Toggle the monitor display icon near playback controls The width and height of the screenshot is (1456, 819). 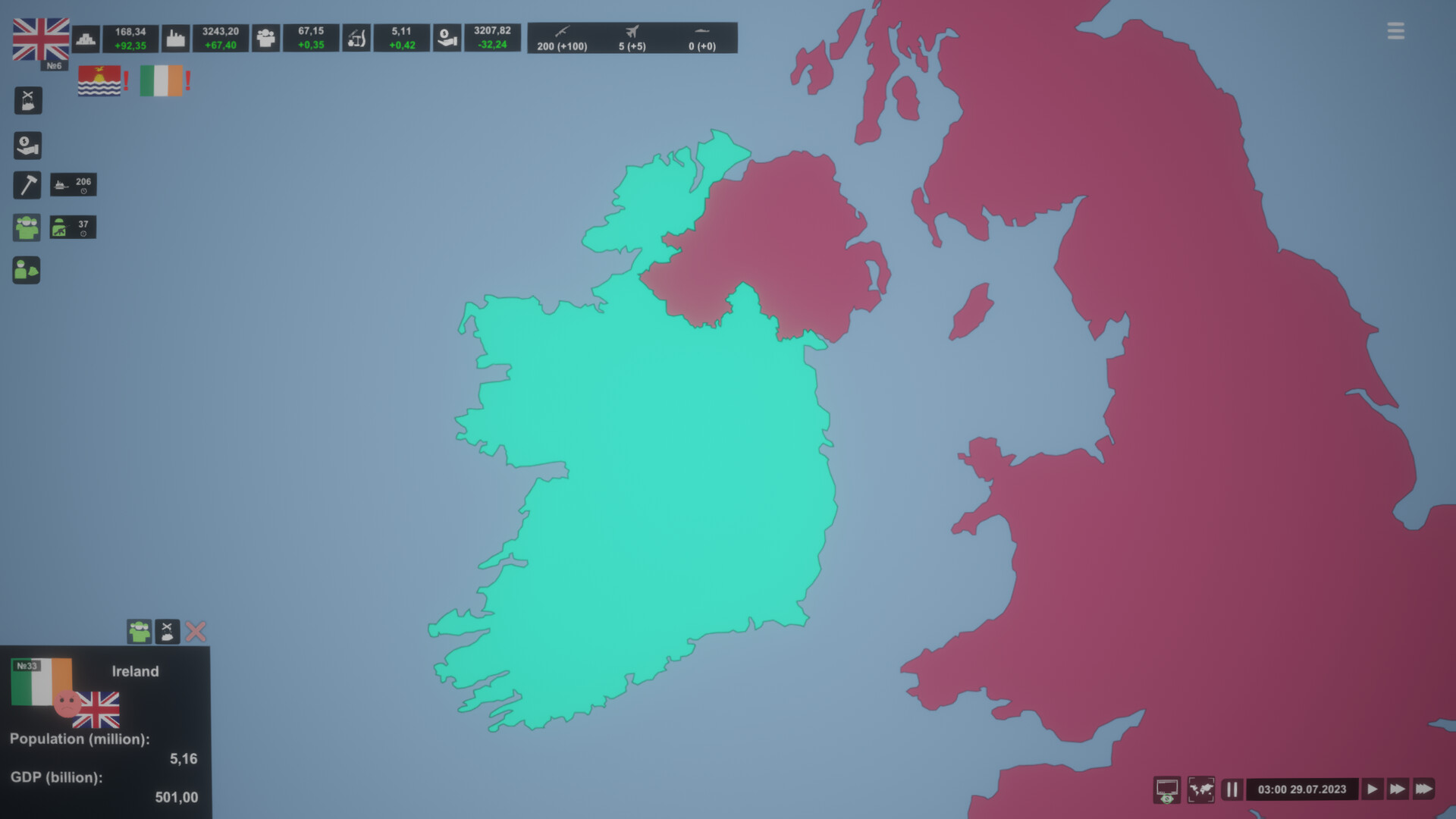click(1167, 789)
